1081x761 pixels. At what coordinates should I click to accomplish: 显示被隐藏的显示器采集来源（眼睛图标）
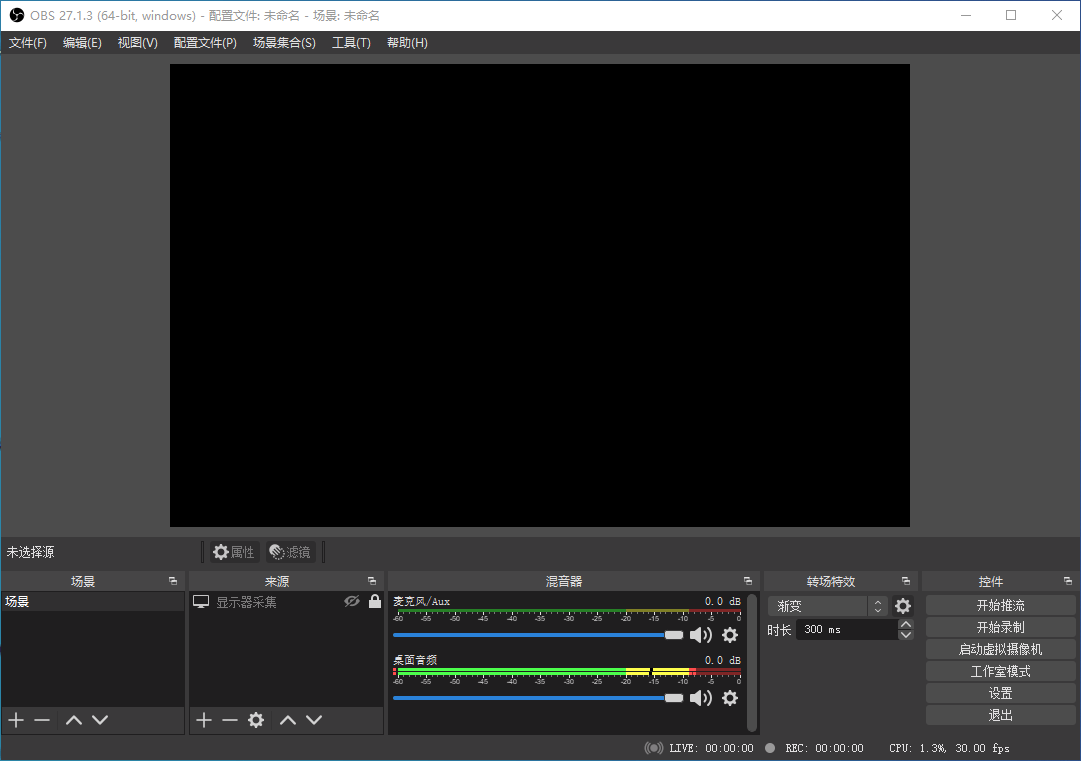pyautogui.click(x=351, y=600)
